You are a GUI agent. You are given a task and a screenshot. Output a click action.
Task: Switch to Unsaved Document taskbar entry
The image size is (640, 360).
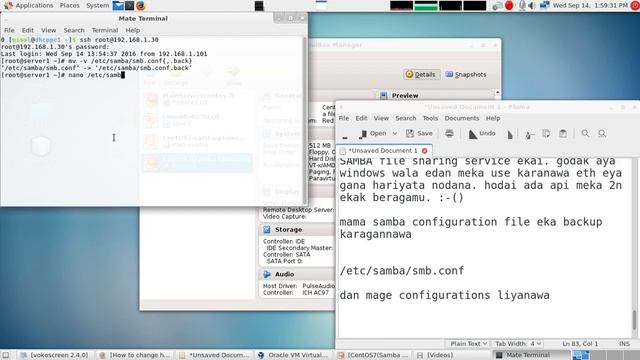point(214,355)
